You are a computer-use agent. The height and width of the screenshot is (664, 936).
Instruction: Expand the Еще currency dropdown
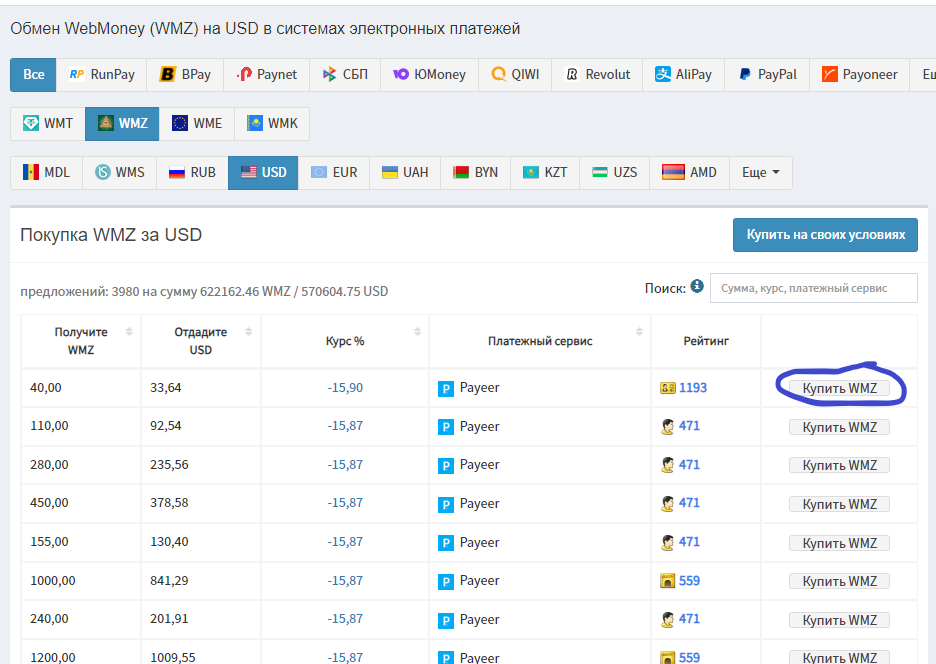pos(760,173)
